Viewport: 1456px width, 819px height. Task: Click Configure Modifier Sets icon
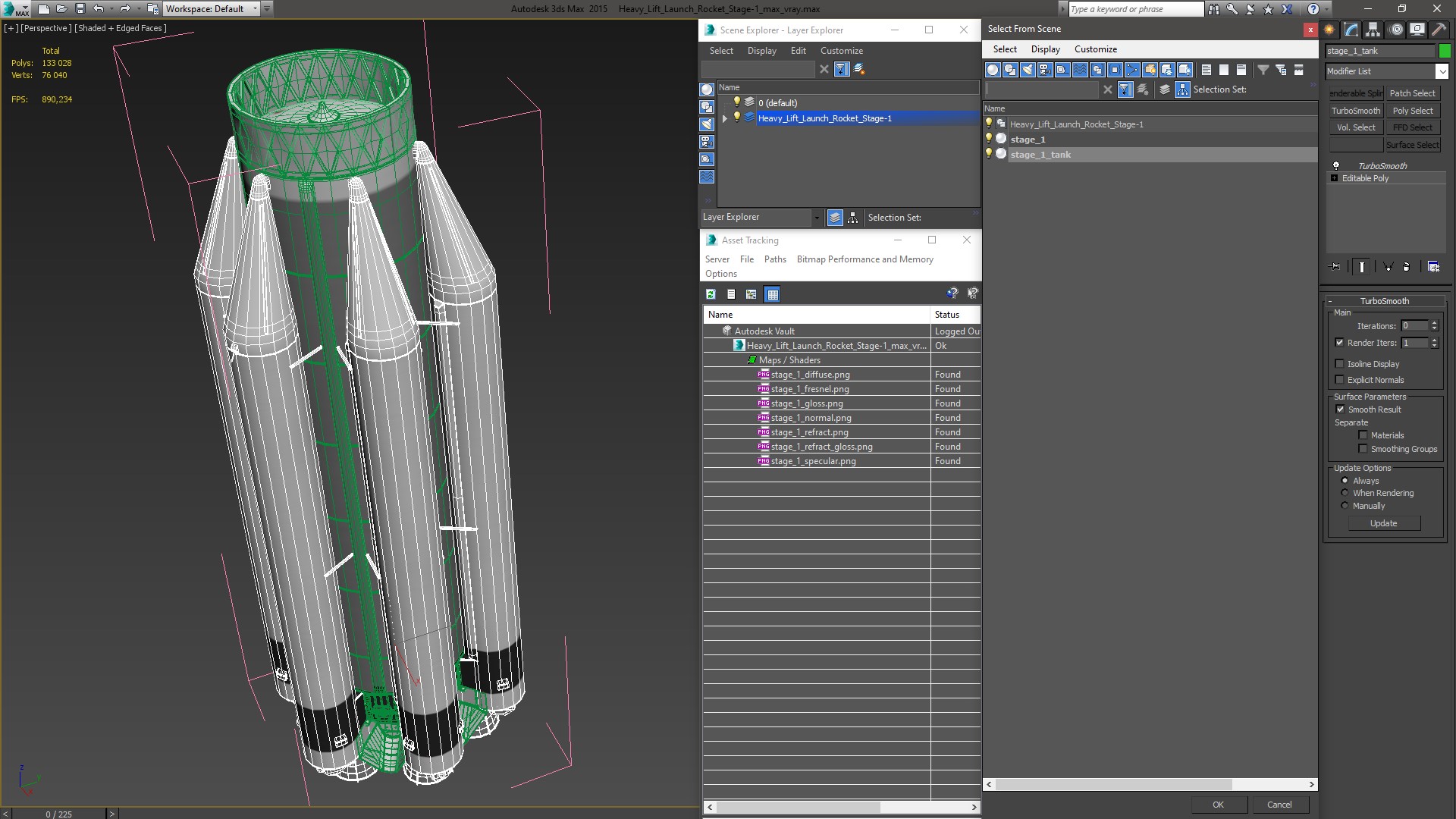1433,267
